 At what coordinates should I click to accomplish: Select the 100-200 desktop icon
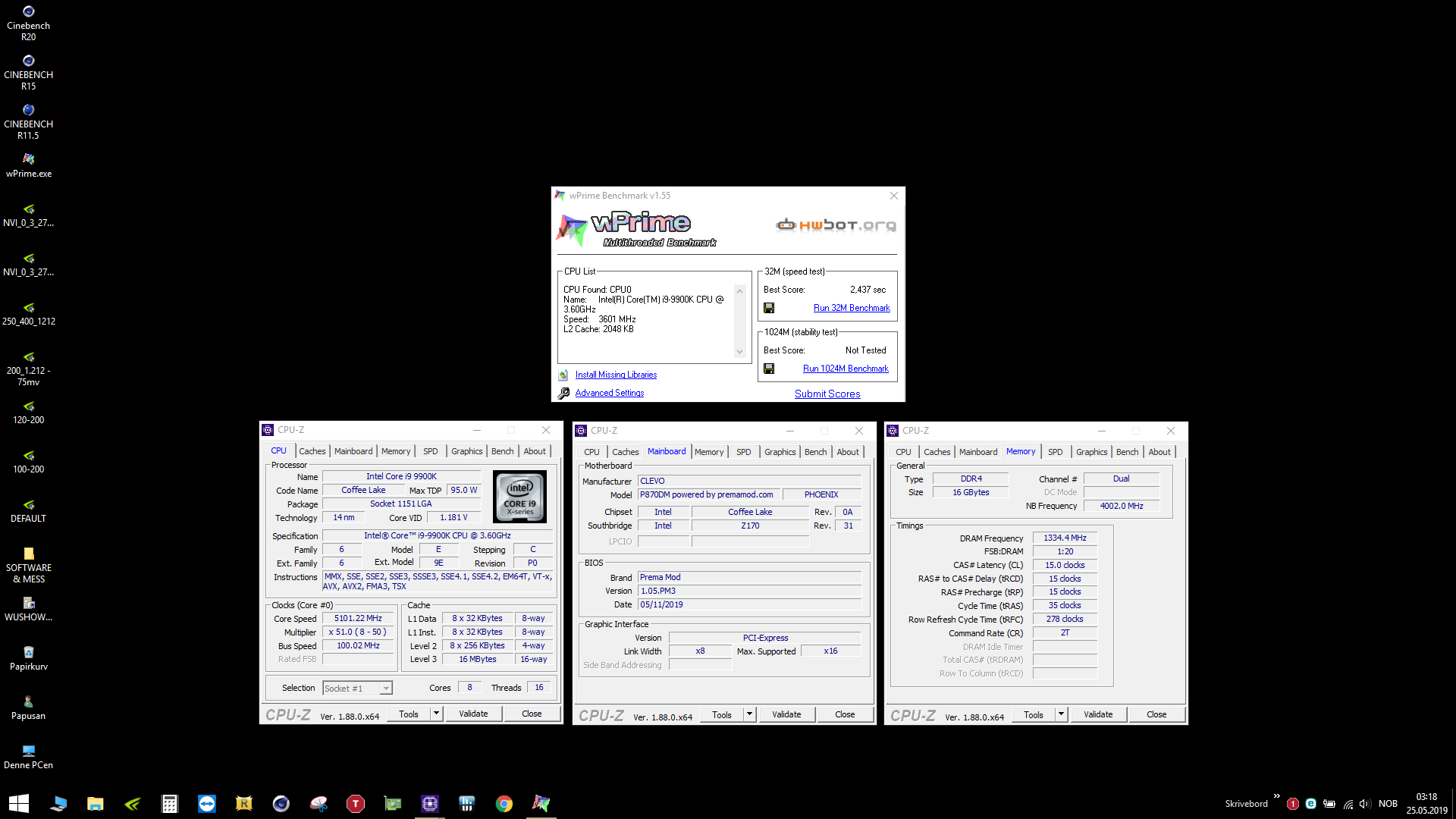pos(28,461)
